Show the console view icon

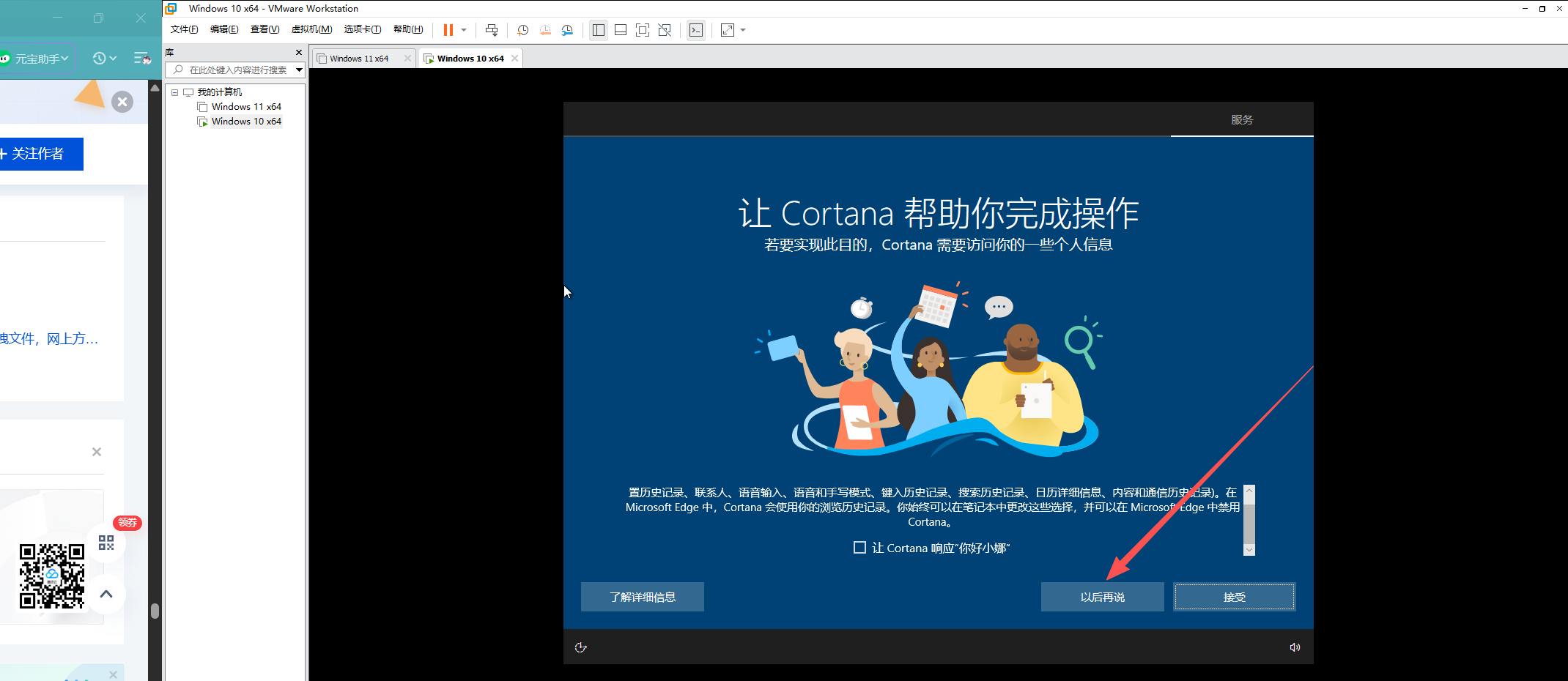(x=696, y=30)
